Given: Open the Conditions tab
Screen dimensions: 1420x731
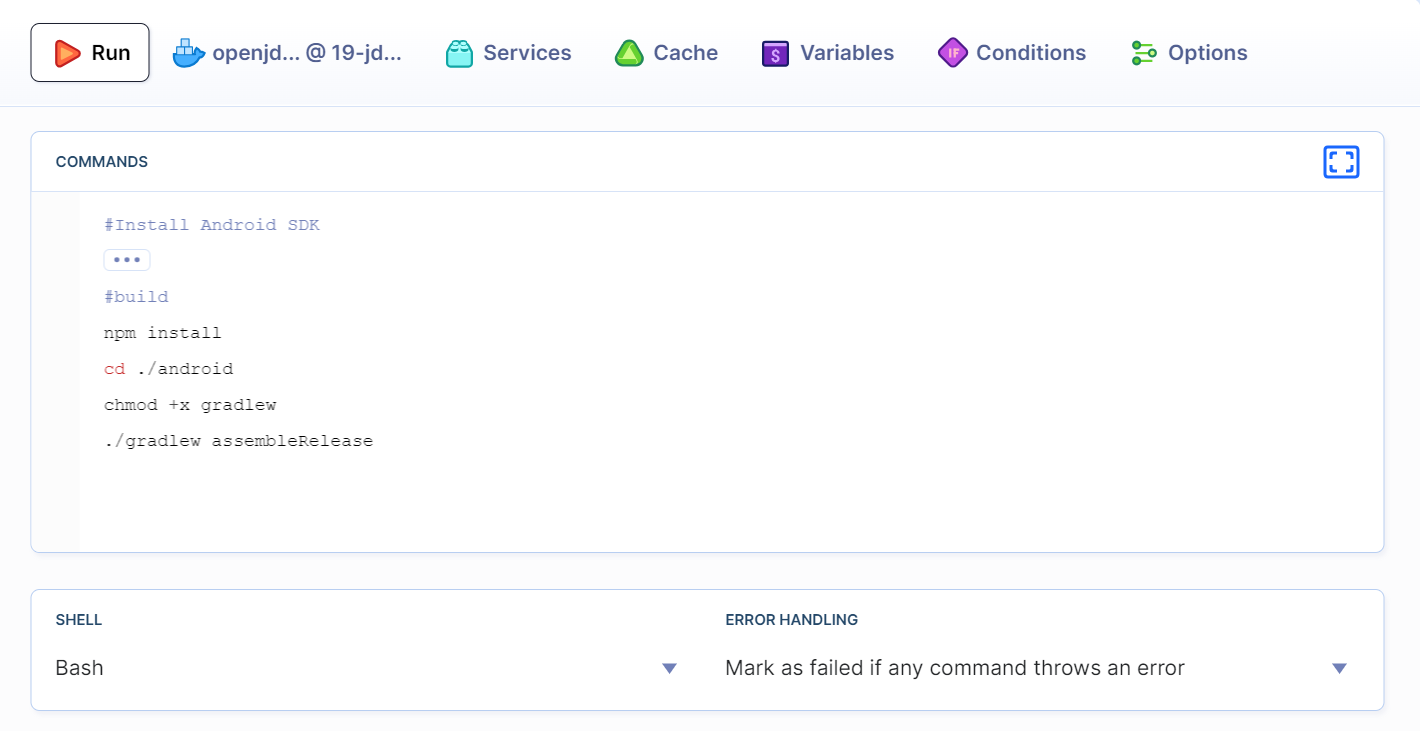Looking at the screenshot, I should [1011, 53].
